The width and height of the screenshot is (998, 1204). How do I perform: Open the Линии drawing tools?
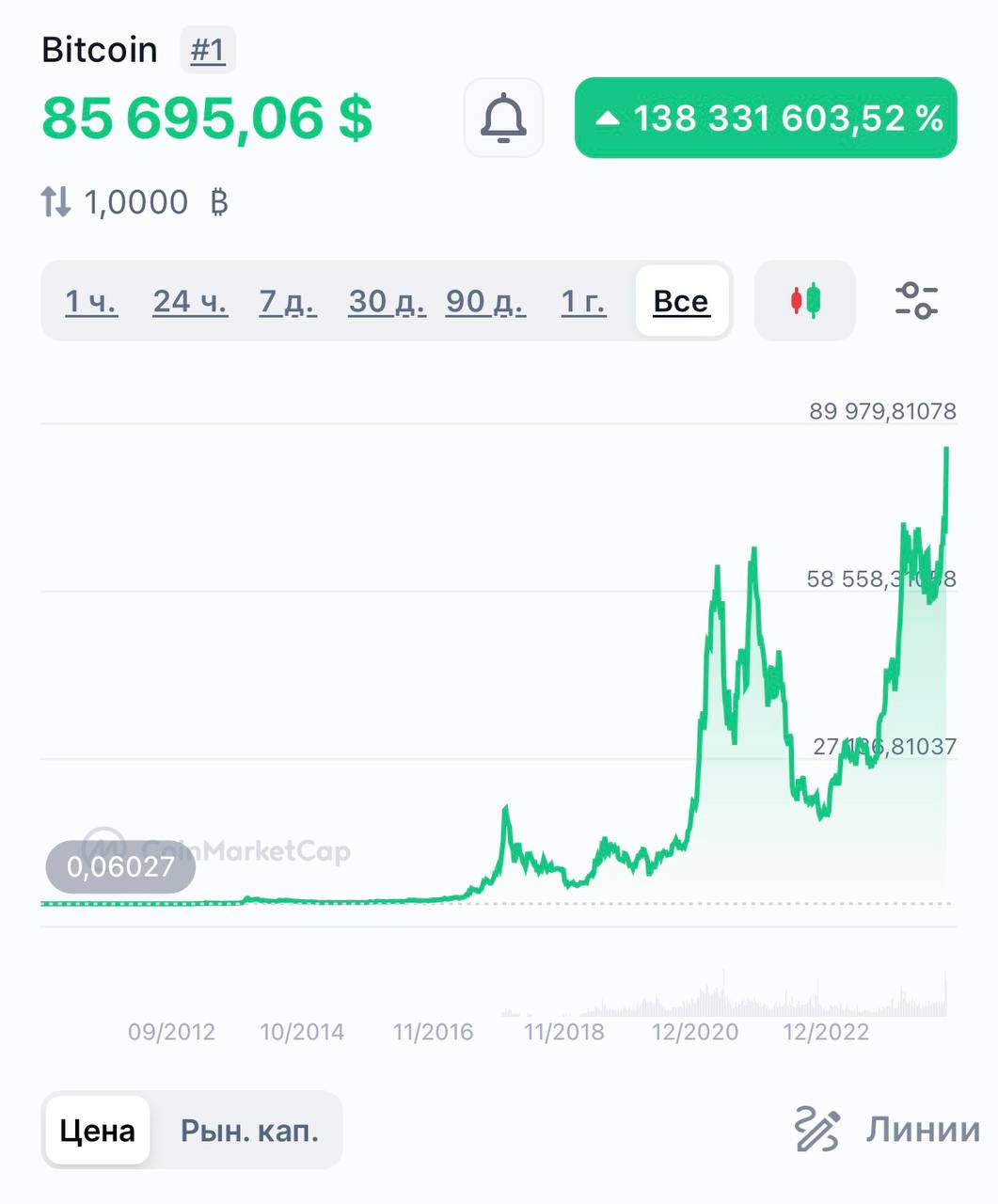click(x=923, y=1129)
